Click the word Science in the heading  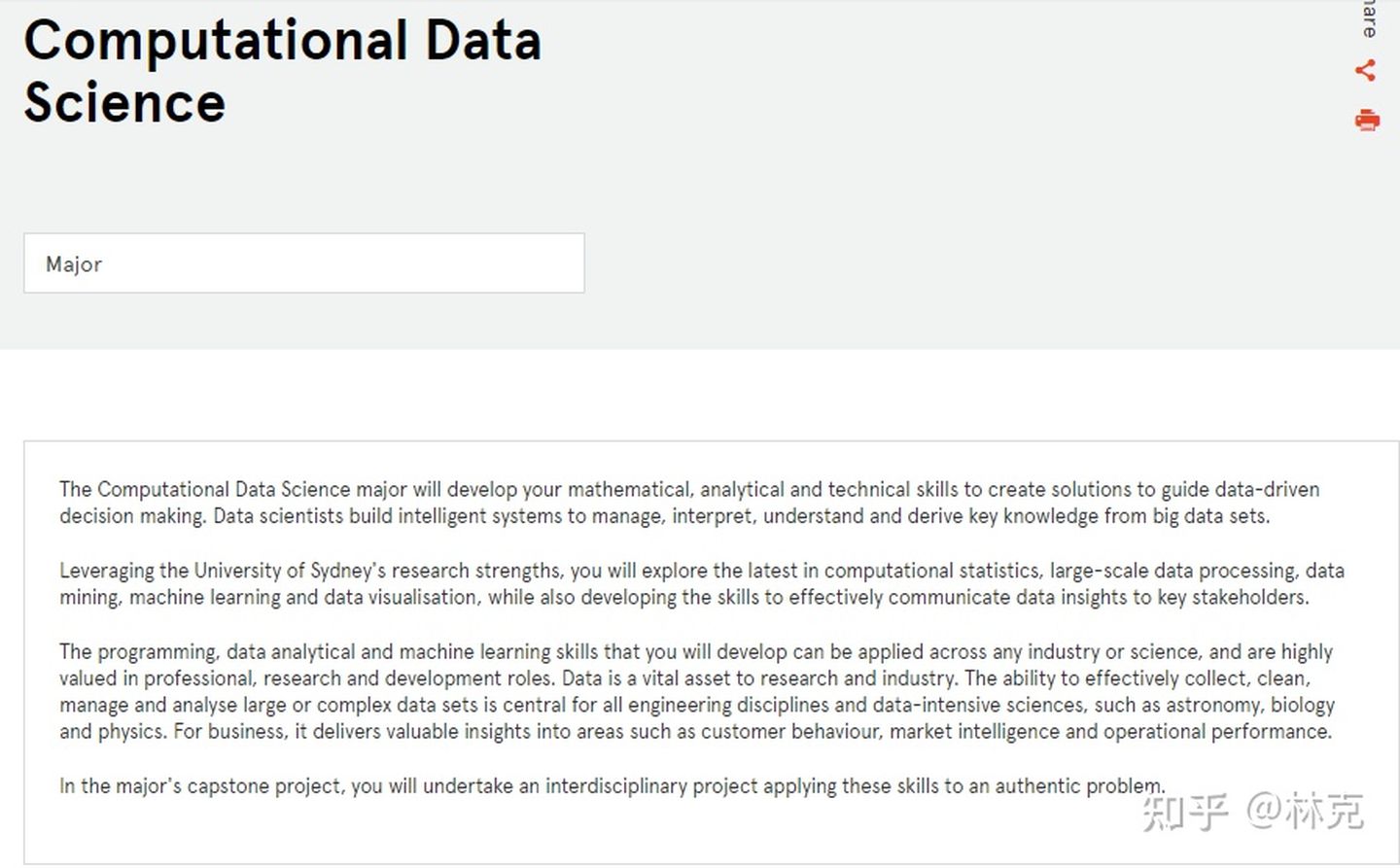pyautogui.click(x=124, y=103)
